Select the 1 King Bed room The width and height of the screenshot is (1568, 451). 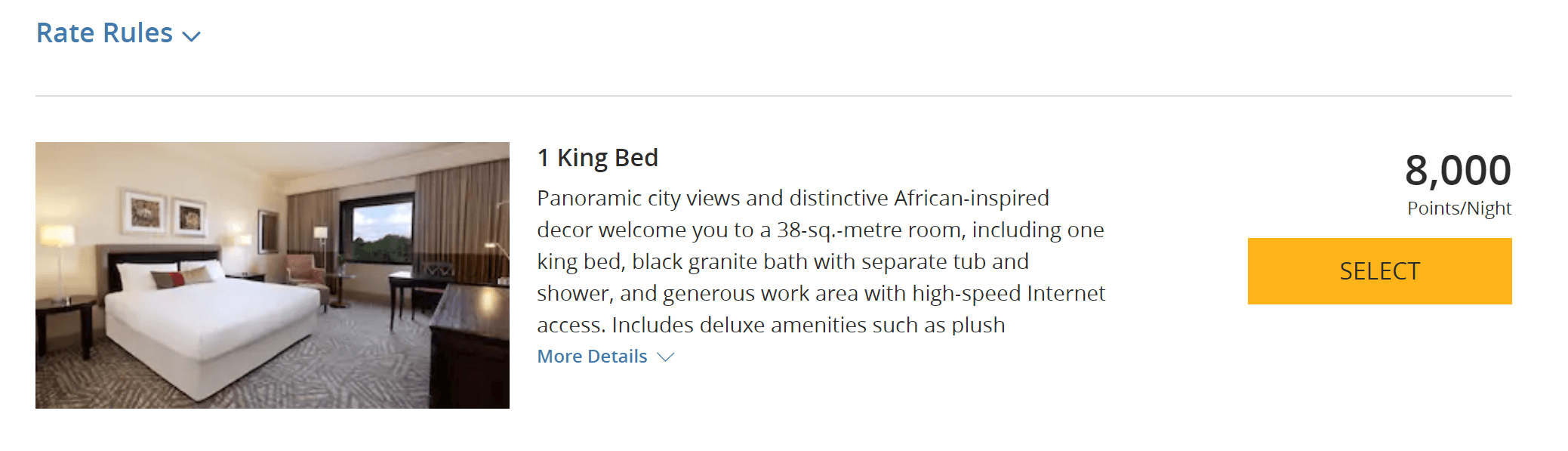(1379, 271)
